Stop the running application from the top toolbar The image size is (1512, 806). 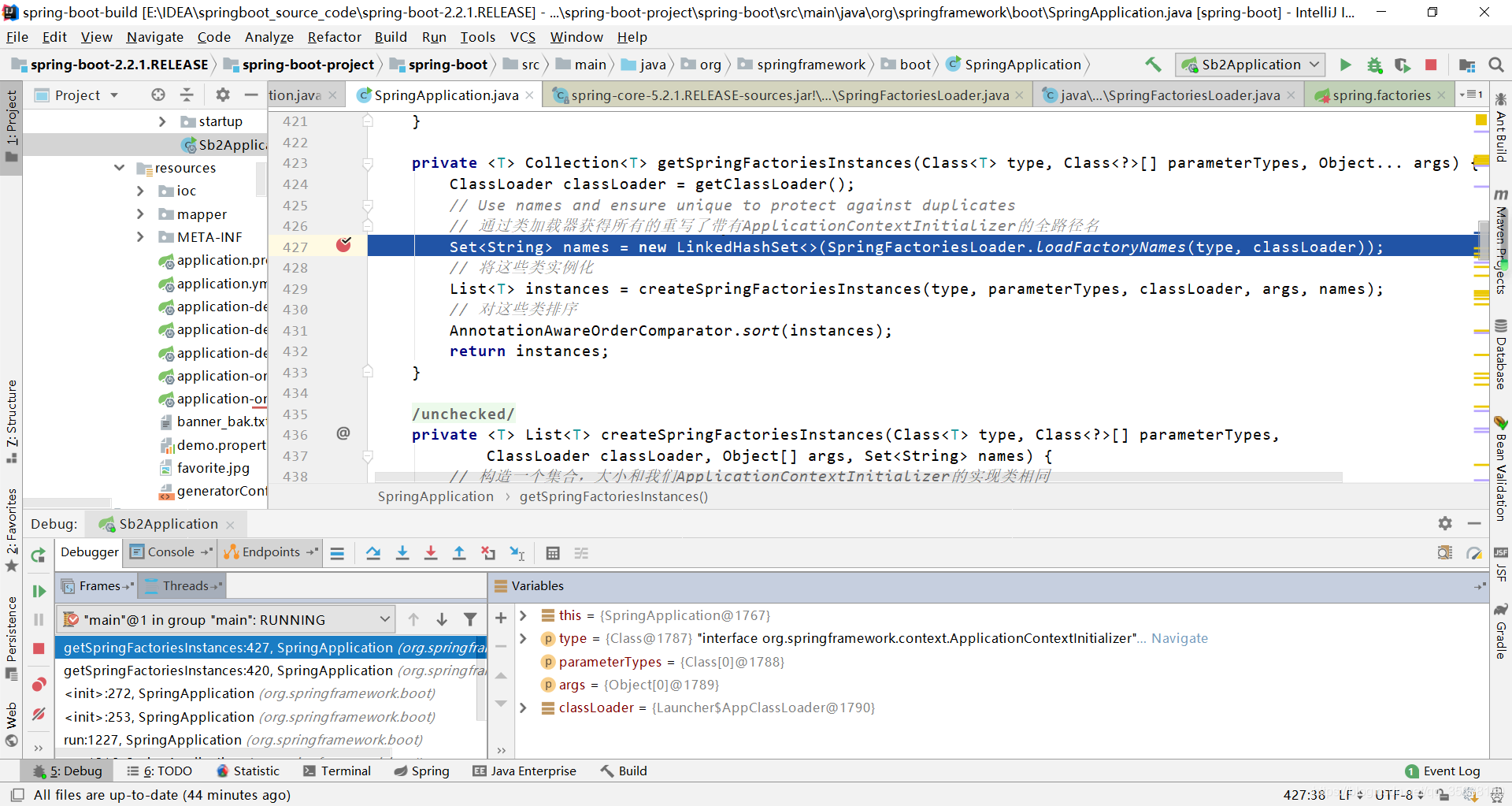tap(1431, 65)
